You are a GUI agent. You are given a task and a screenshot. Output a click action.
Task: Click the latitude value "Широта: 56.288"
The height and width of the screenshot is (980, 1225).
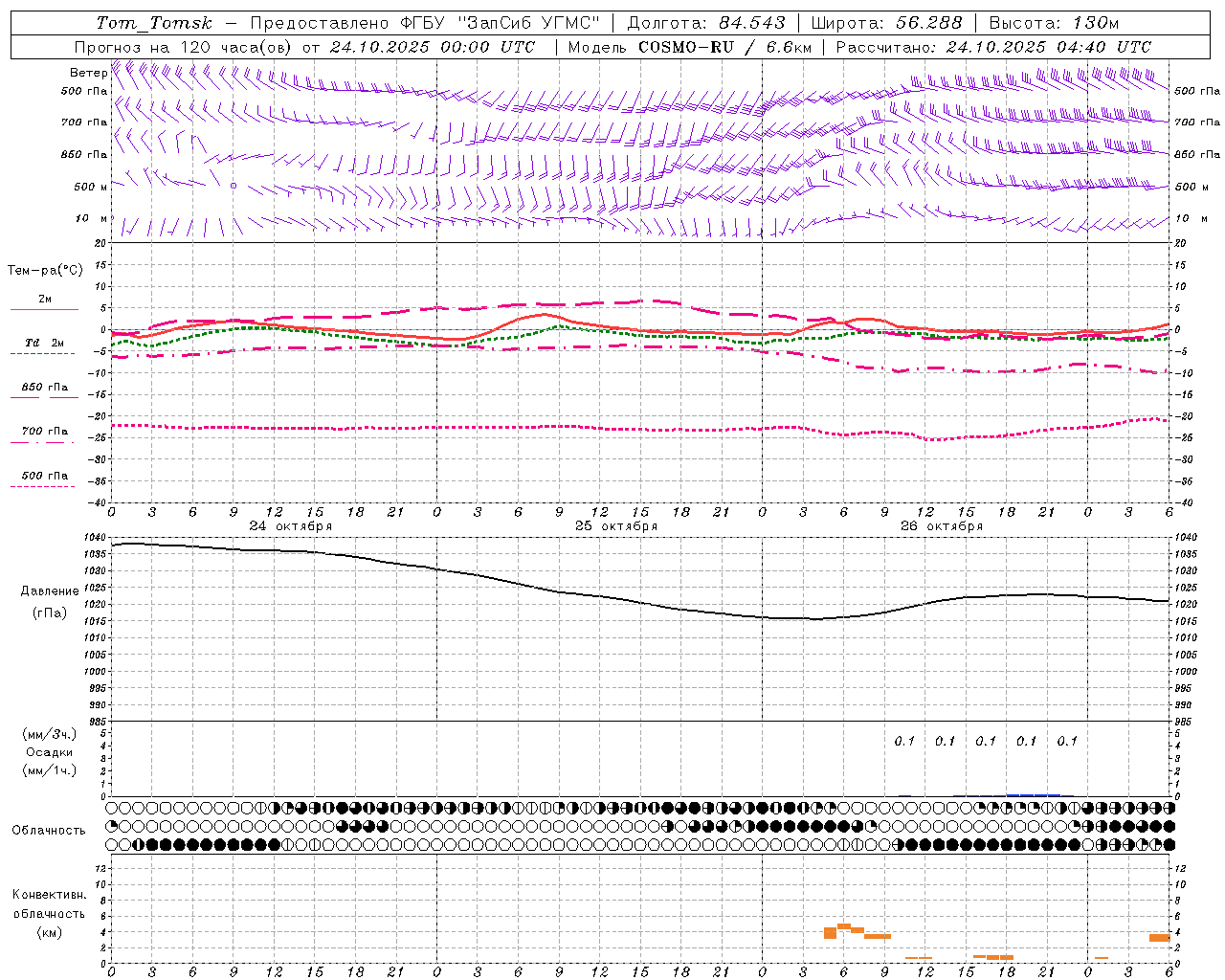coord(887,23)
